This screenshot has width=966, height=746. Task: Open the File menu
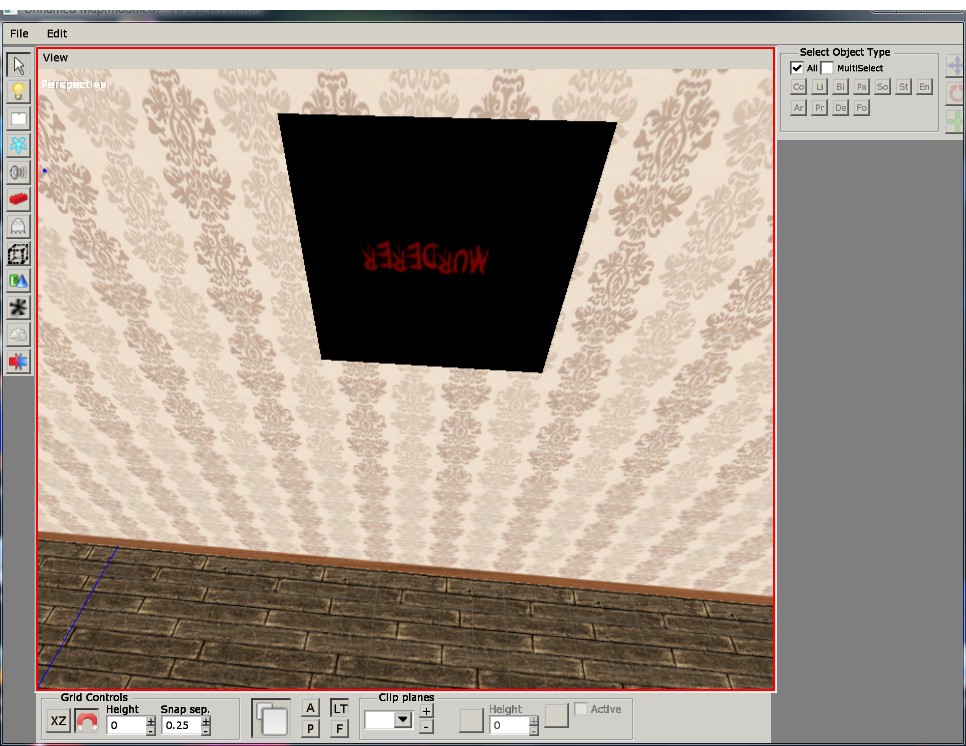coord(19,33)
